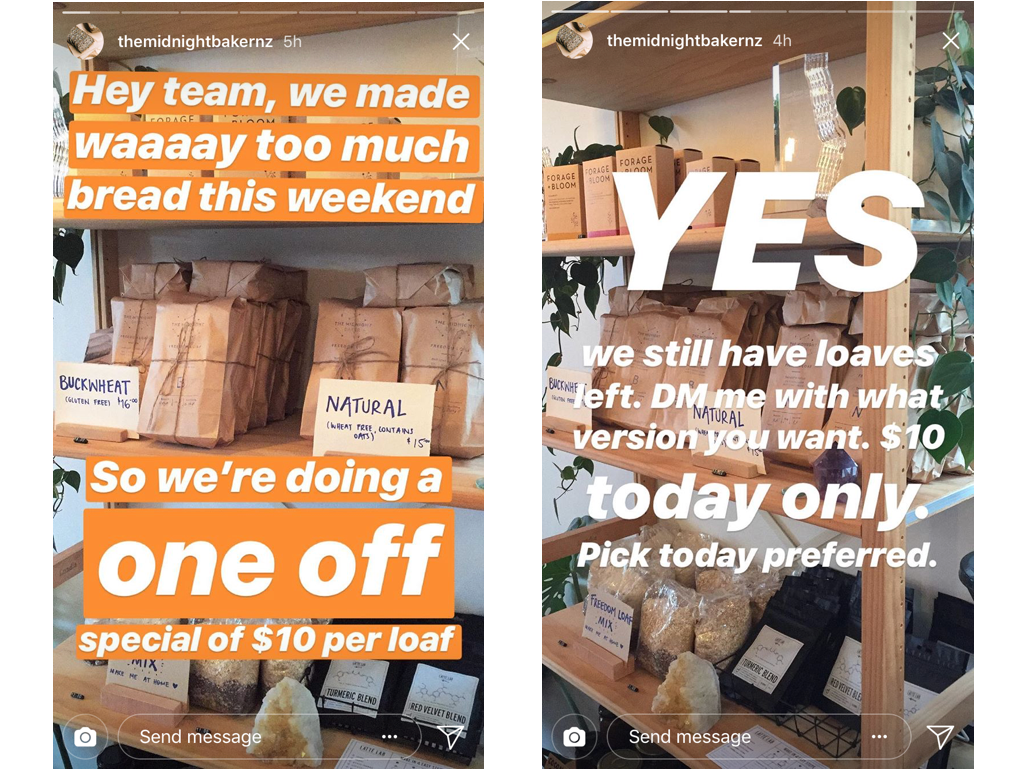Focus Send message field in left story

268,736
